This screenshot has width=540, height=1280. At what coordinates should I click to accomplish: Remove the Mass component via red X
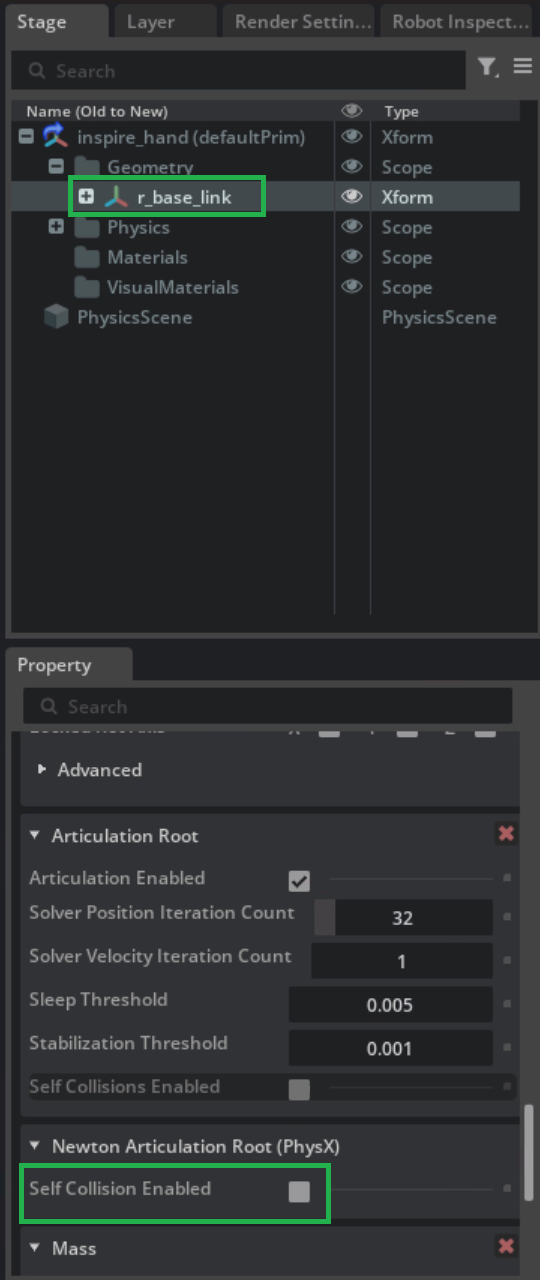tap(506, 1246)
